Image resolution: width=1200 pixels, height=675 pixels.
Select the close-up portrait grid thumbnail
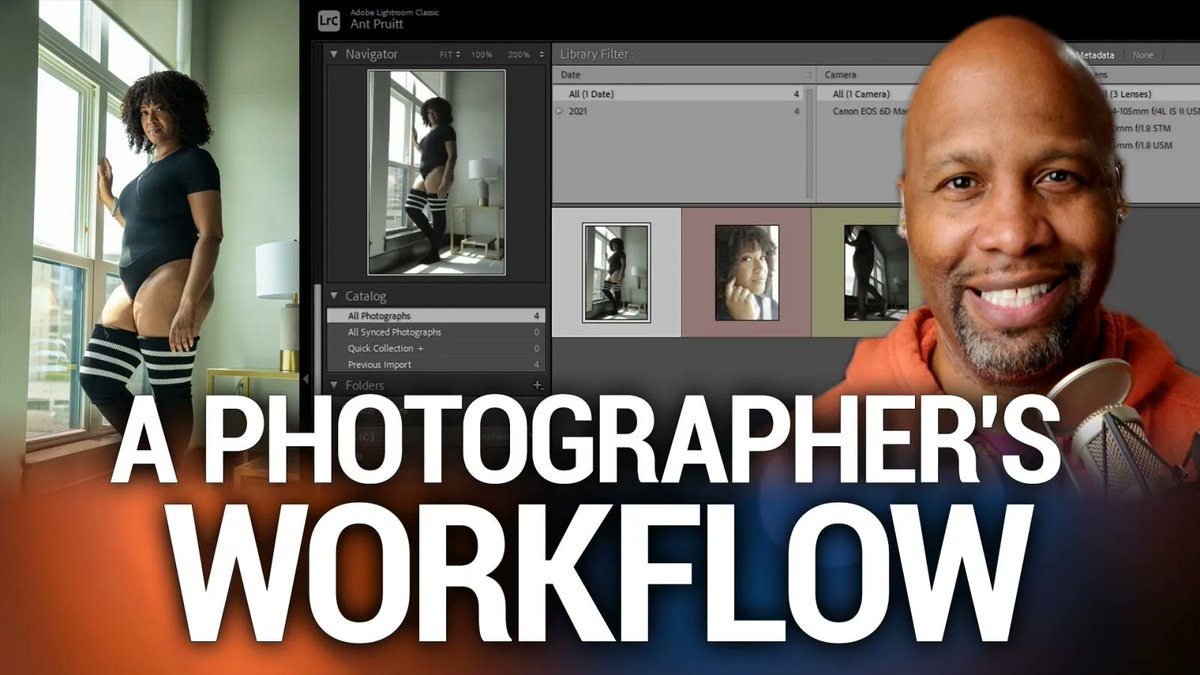coord(746,272)
